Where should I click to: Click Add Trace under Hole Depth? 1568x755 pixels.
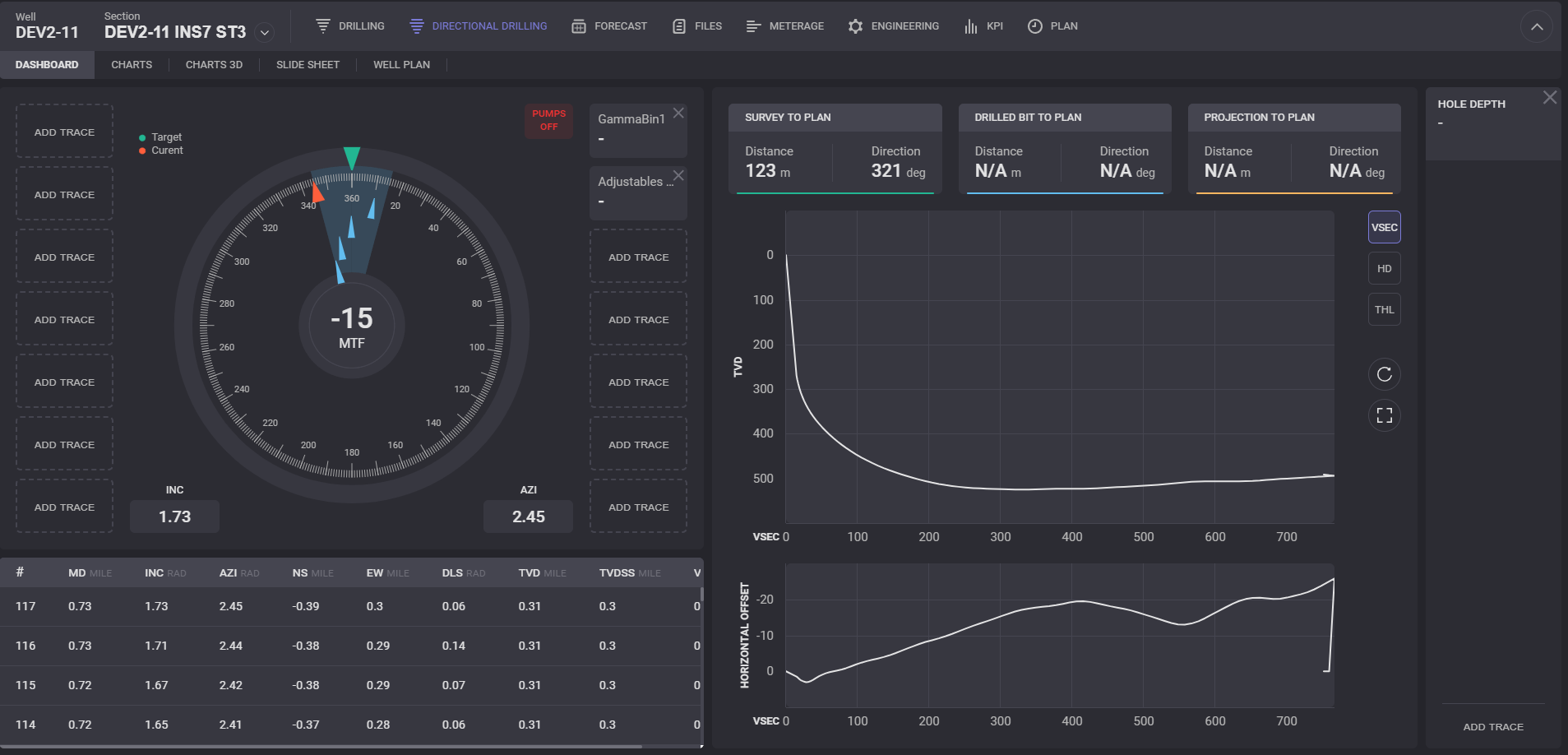(x=1492, y=727)
